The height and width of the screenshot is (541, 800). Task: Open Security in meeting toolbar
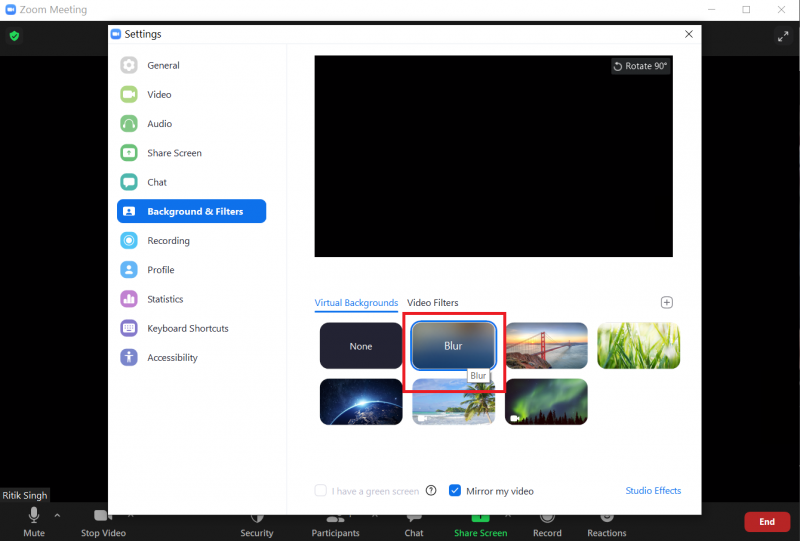[257, 527]
